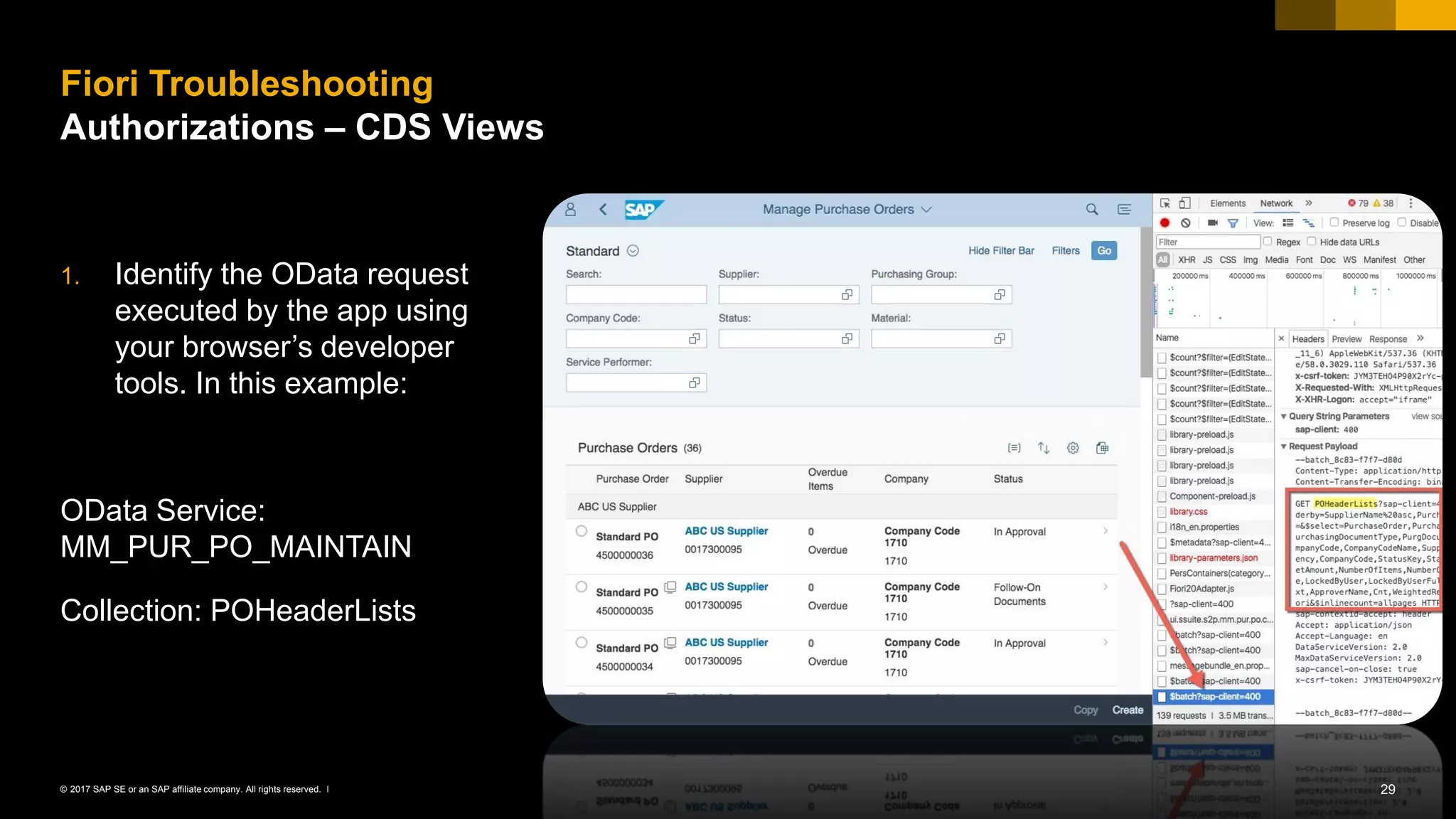Click the sort arrows icon in table toolbar
The height and width of the screenshot is (819, 1456).
click(1044, 448)
